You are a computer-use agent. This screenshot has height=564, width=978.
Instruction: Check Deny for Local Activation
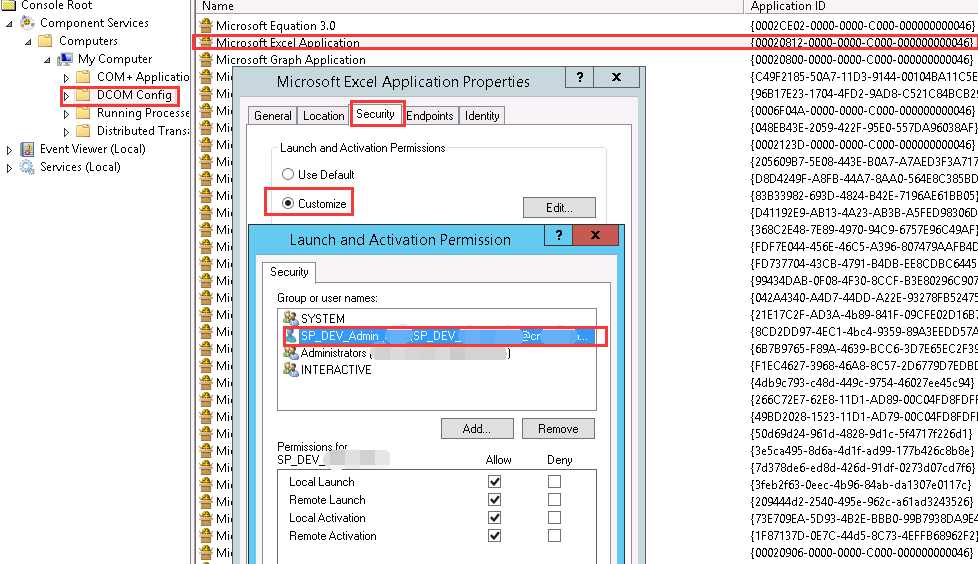pos(554,518)
